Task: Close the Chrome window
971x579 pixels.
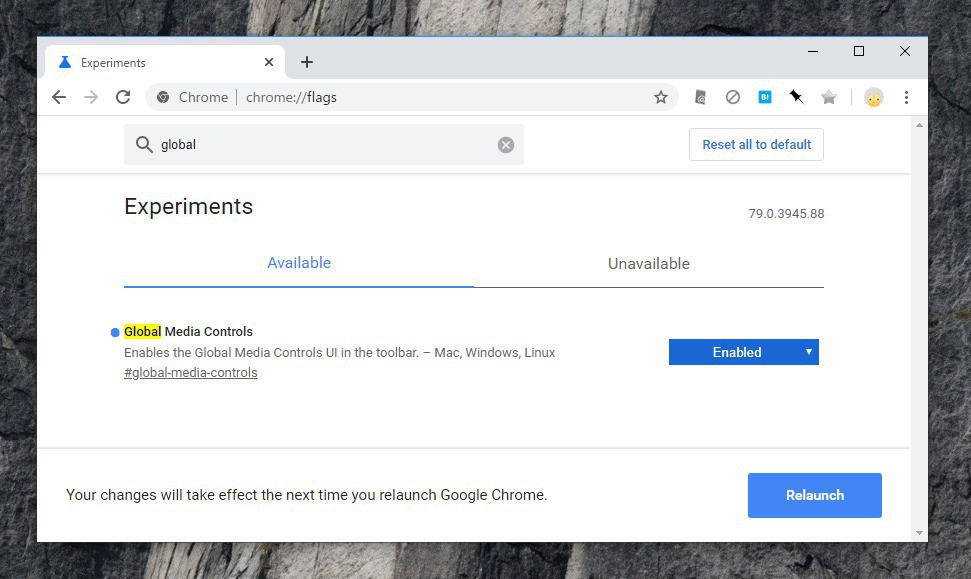Action: pos(905,51)
